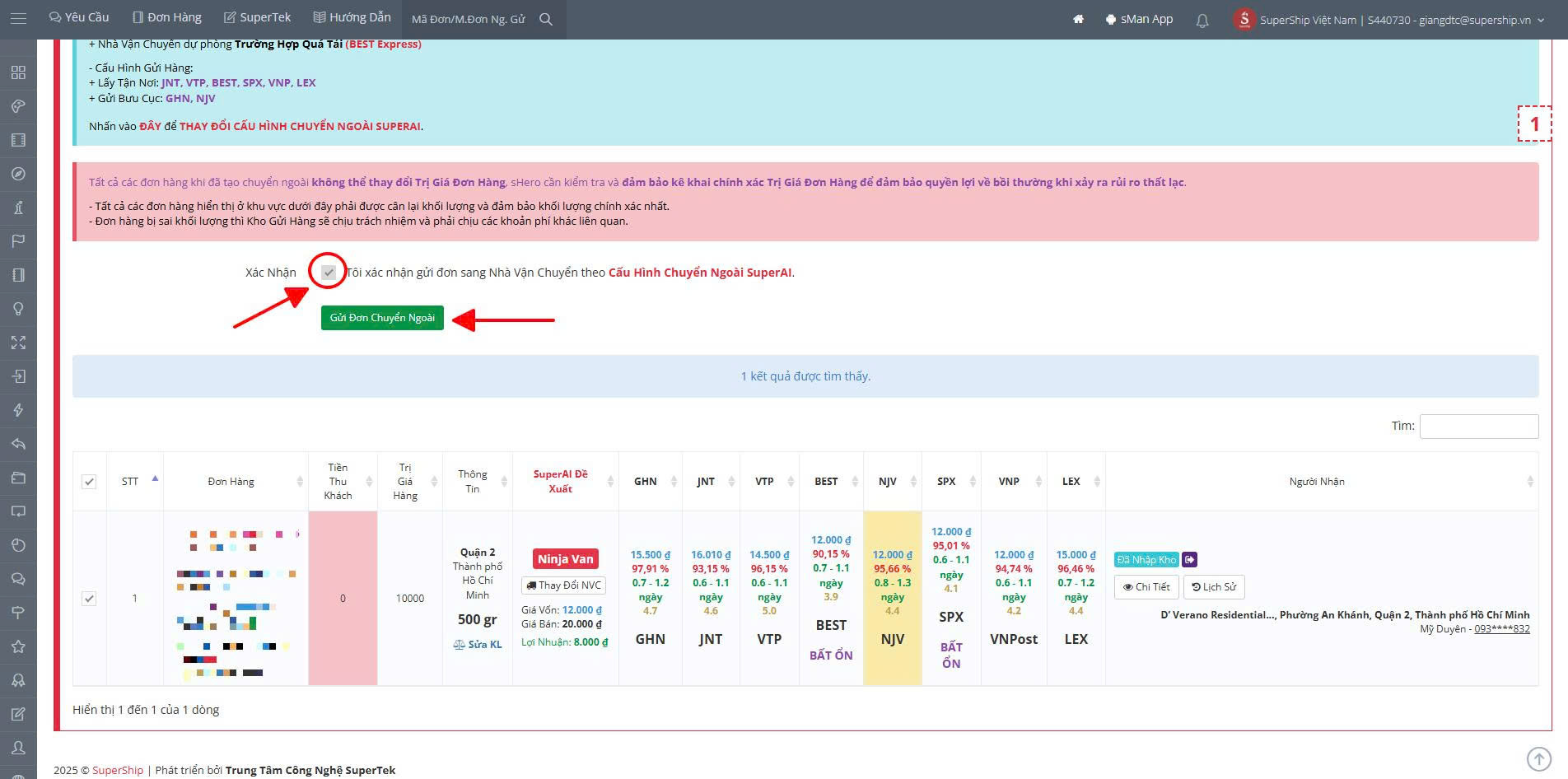Image resolution: width=1568 pixels, height=779 pixels.
Task: Sort table by STT column
Action: click(x=135, y=482)
